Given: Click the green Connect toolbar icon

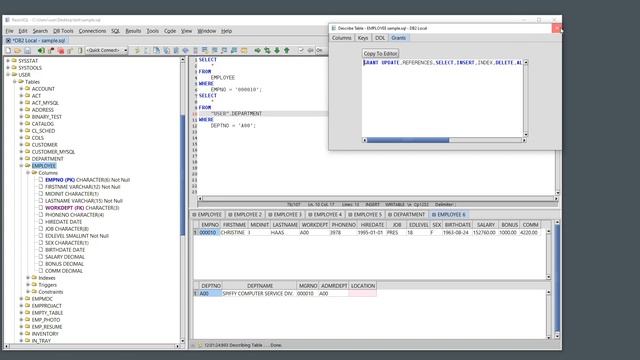Looking at the screenshot, I should 41,51.
